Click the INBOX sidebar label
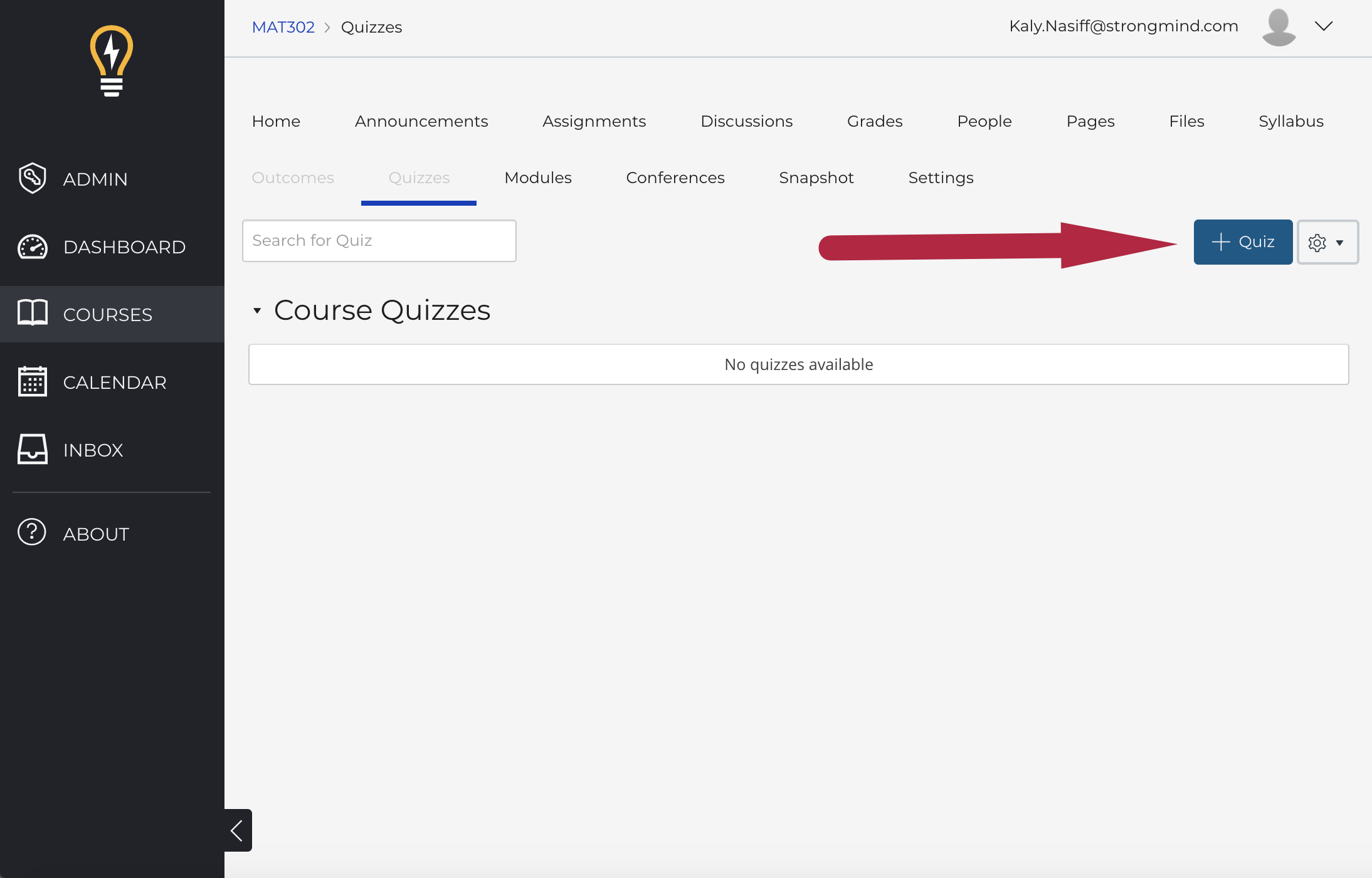Viewport: 1372px width, 878px height. pyautogui.click(x=93, y=450)
